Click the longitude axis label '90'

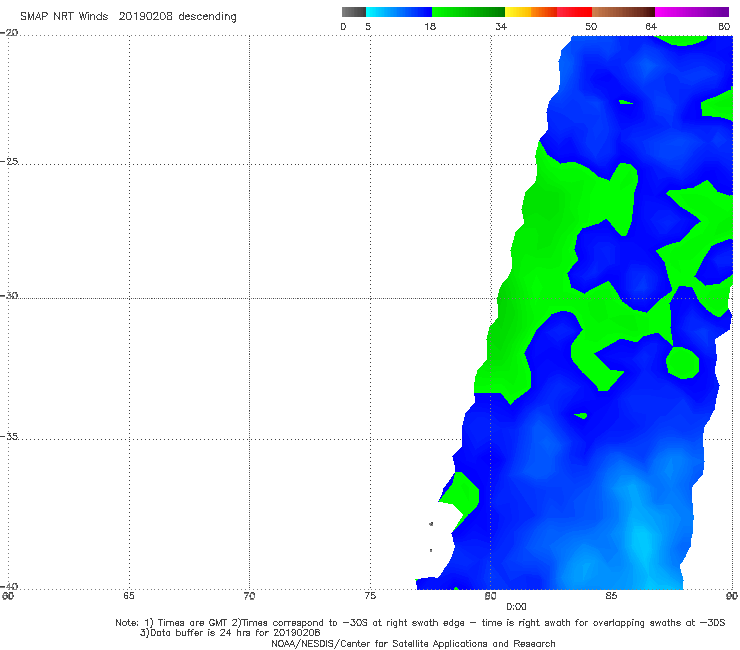click(x=732, y=596)
